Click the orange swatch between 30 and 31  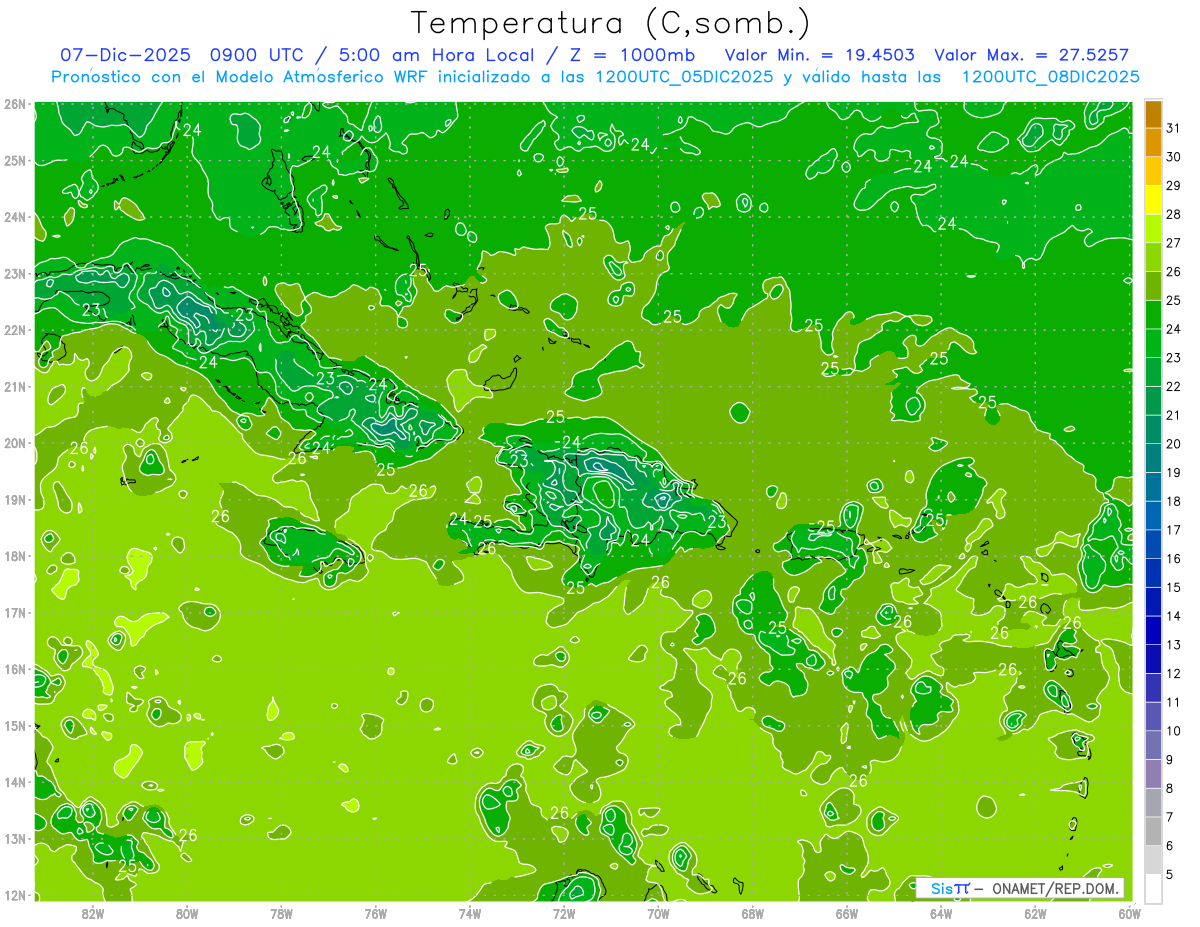coord(1153,142)
